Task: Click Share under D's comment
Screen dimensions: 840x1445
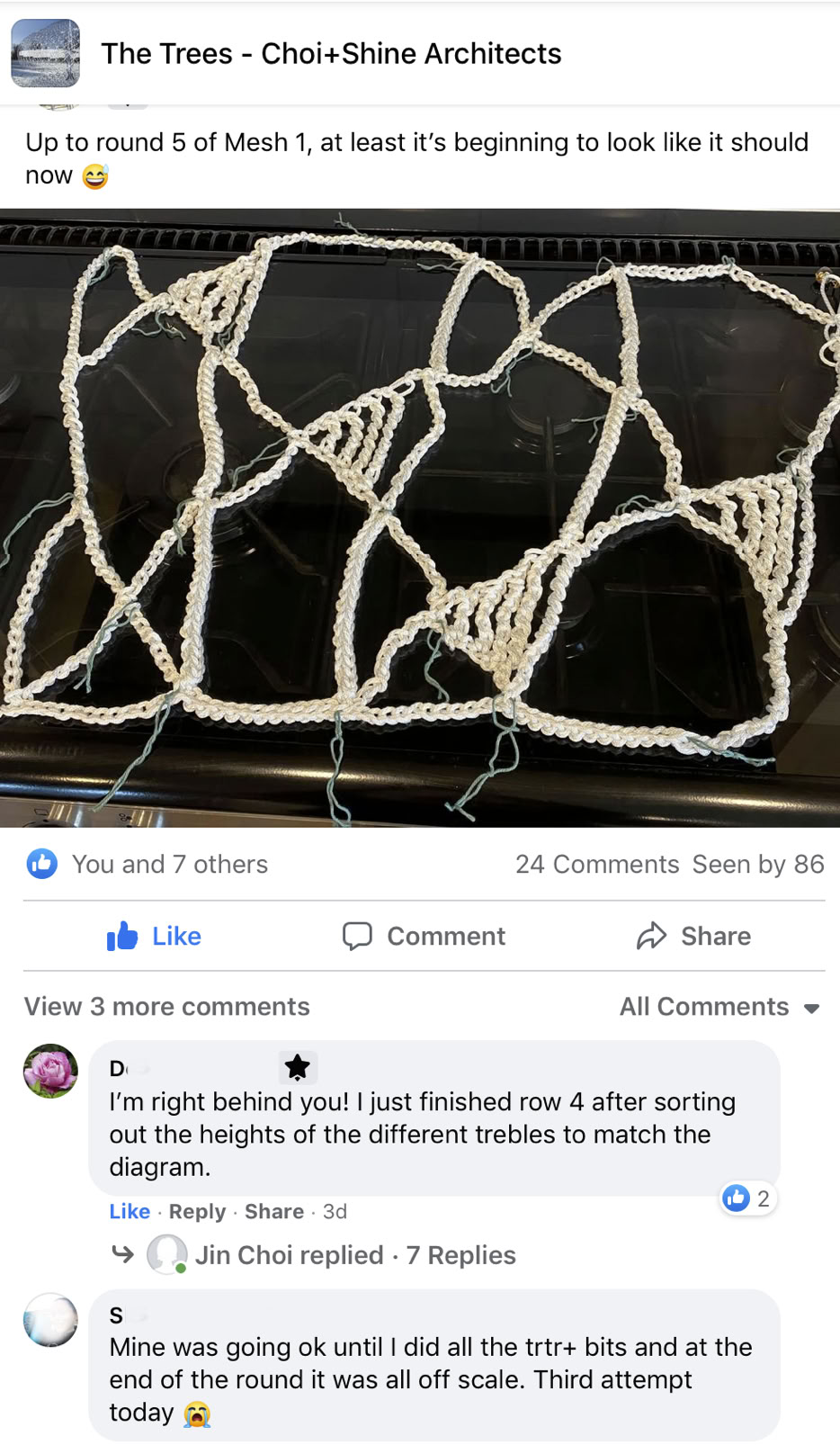Action: pos(274,1211)
